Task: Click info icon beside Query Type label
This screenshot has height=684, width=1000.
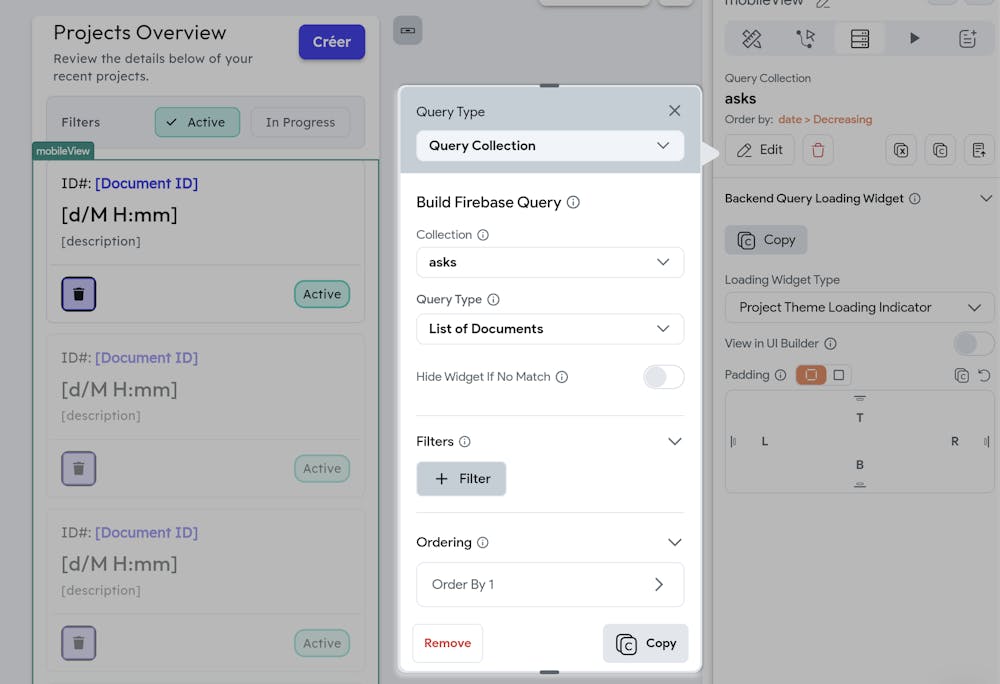Action: point(493,300)
